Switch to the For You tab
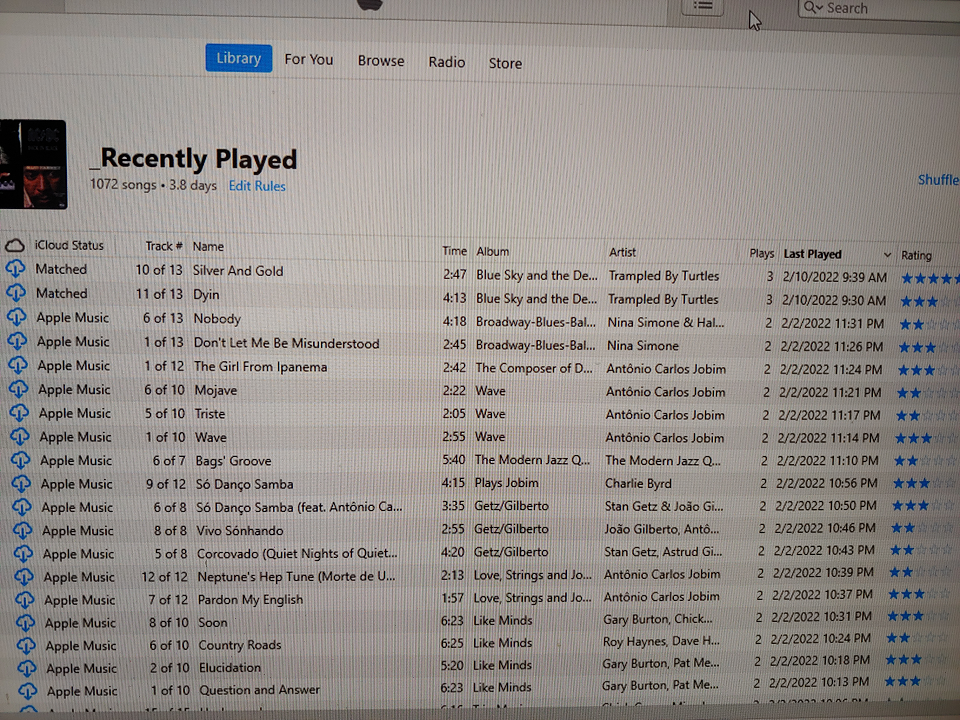The image size is (960, 720). pyautogui.click(x=309, y=59)
